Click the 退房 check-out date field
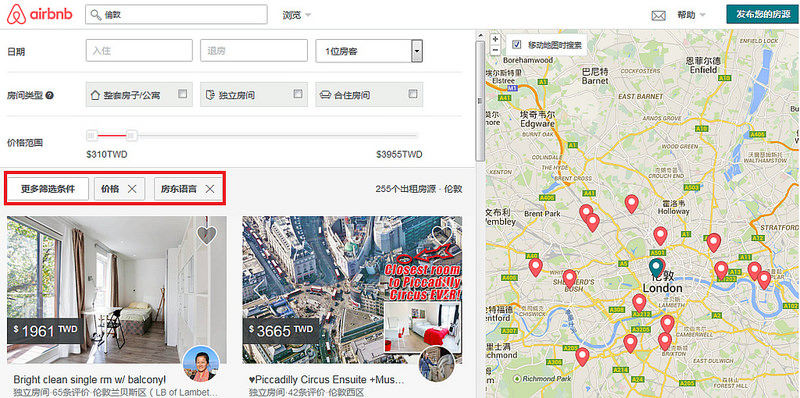Screen dimensions: 800x398 tap(254, 51)
